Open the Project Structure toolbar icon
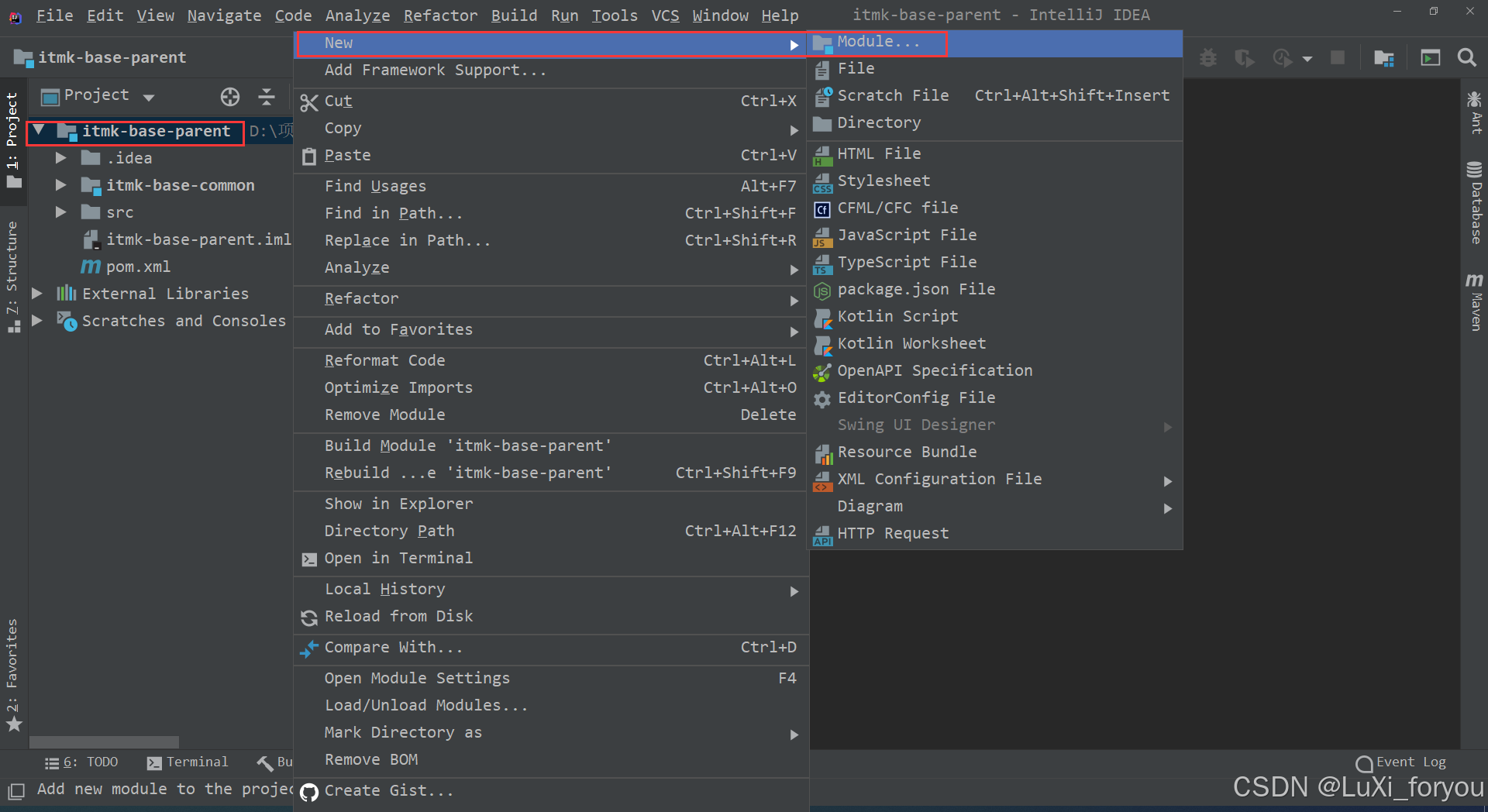The image size is (1488, 812). coord(1384,58)
